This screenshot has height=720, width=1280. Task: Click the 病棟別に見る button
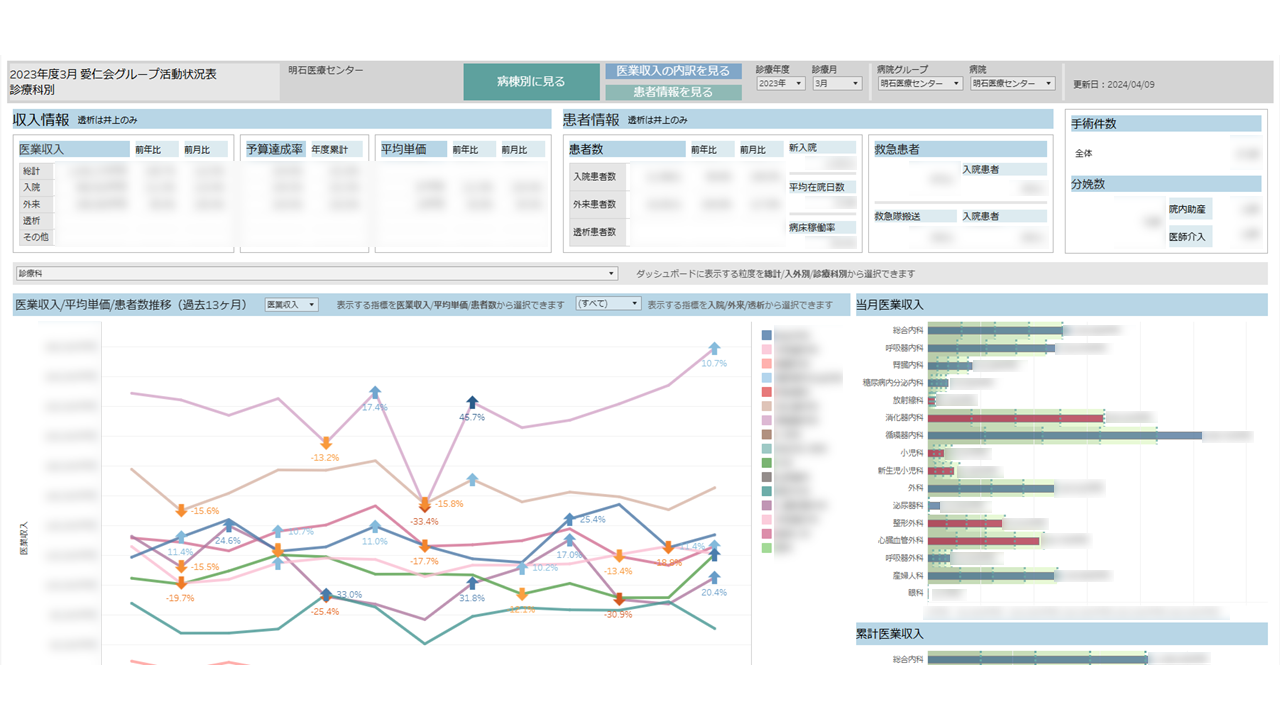(x=531, y=82)
